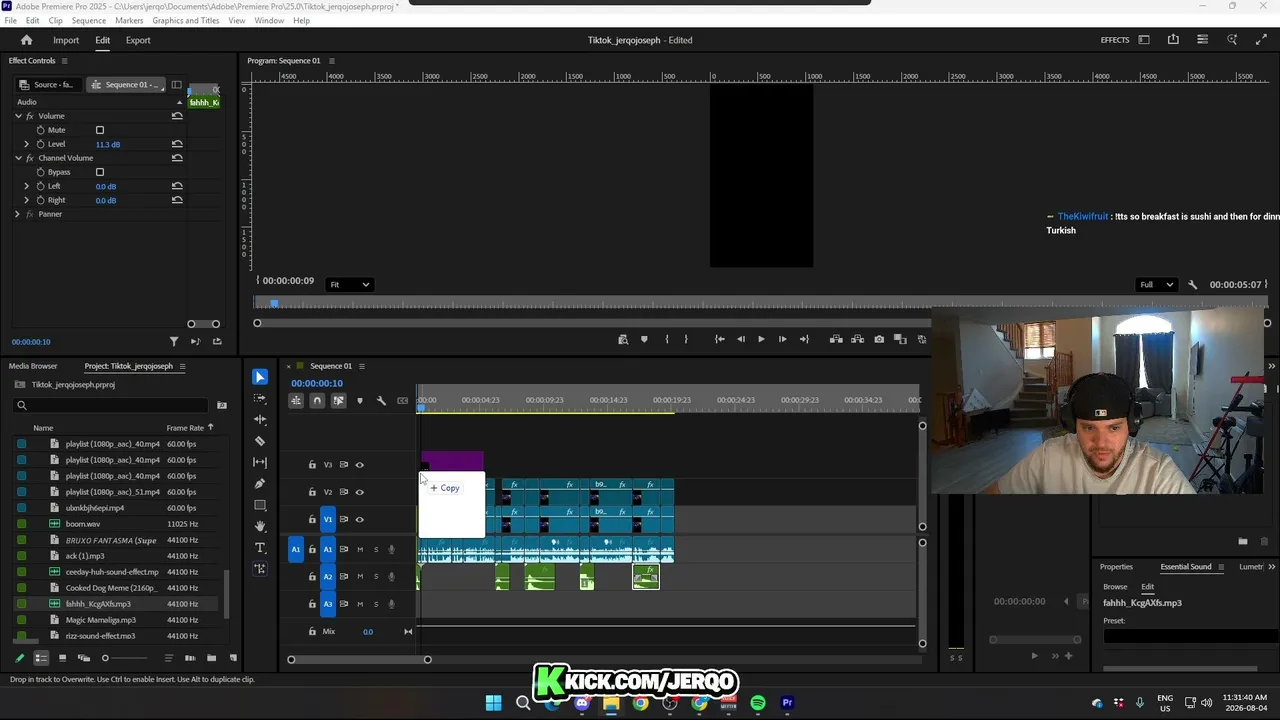Click the Lift button in Program monitor

(836, 339)
